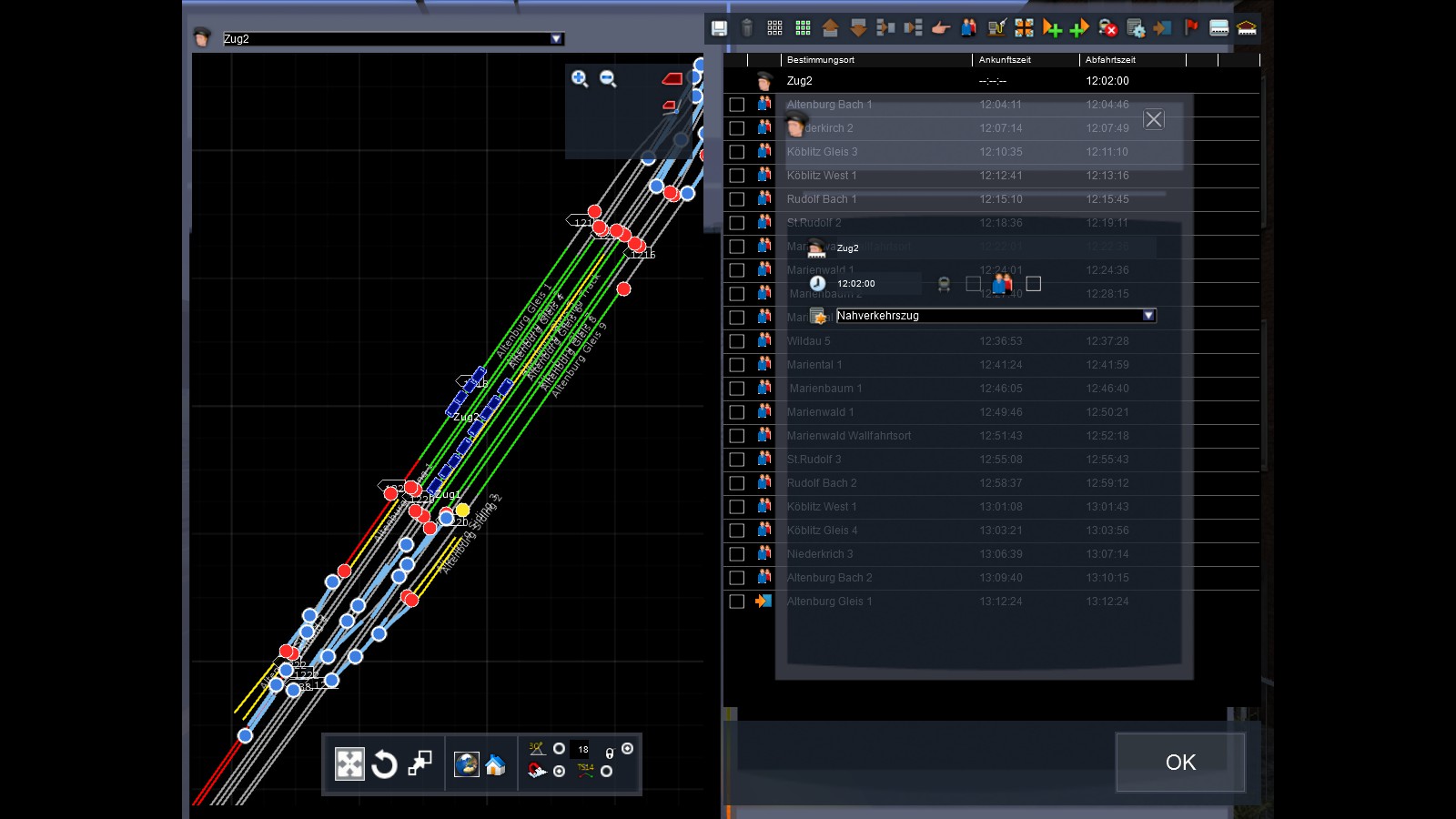
Task: Click the red flag toolbar icon
Action: [1191, 28]
